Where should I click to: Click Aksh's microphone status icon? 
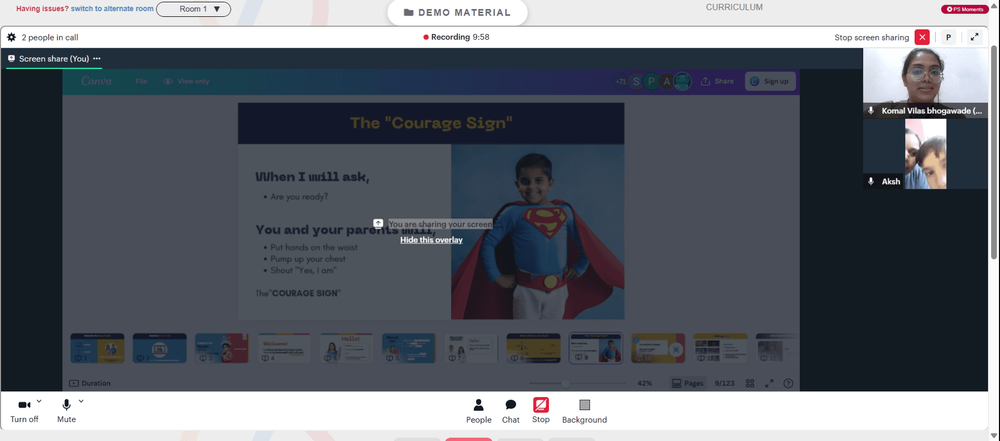(x=871, y=181)
